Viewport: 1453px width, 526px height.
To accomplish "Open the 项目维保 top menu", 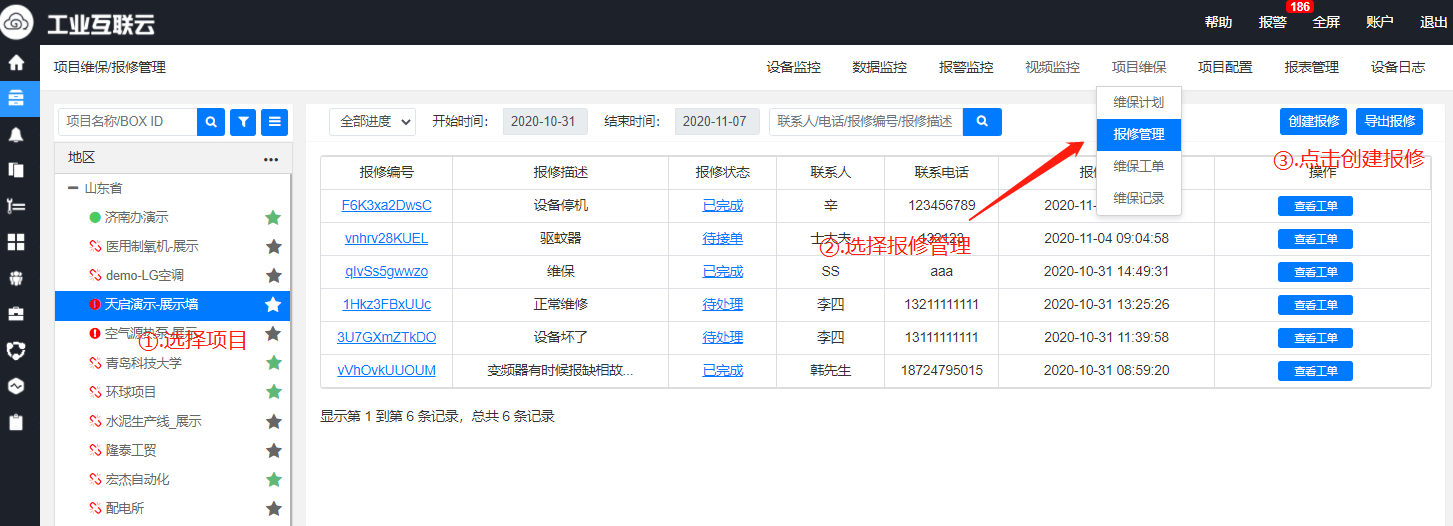I will point(1139,67).
